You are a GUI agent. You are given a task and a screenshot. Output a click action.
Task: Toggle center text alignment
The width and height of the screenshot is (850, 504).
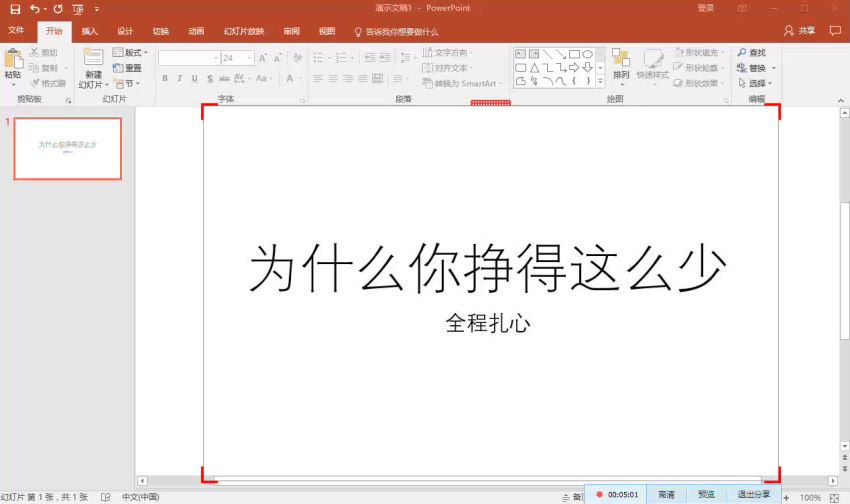pos(333,79)
